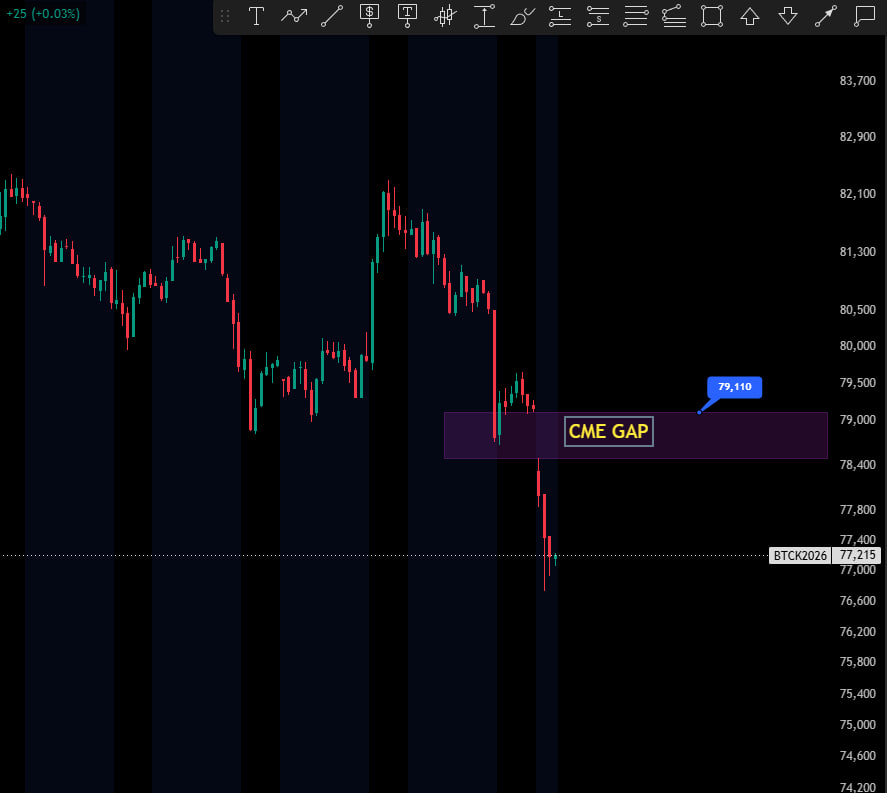887x793 pixels.
Task: Click the 74,600 price axis label
Action: pos(857,756)
